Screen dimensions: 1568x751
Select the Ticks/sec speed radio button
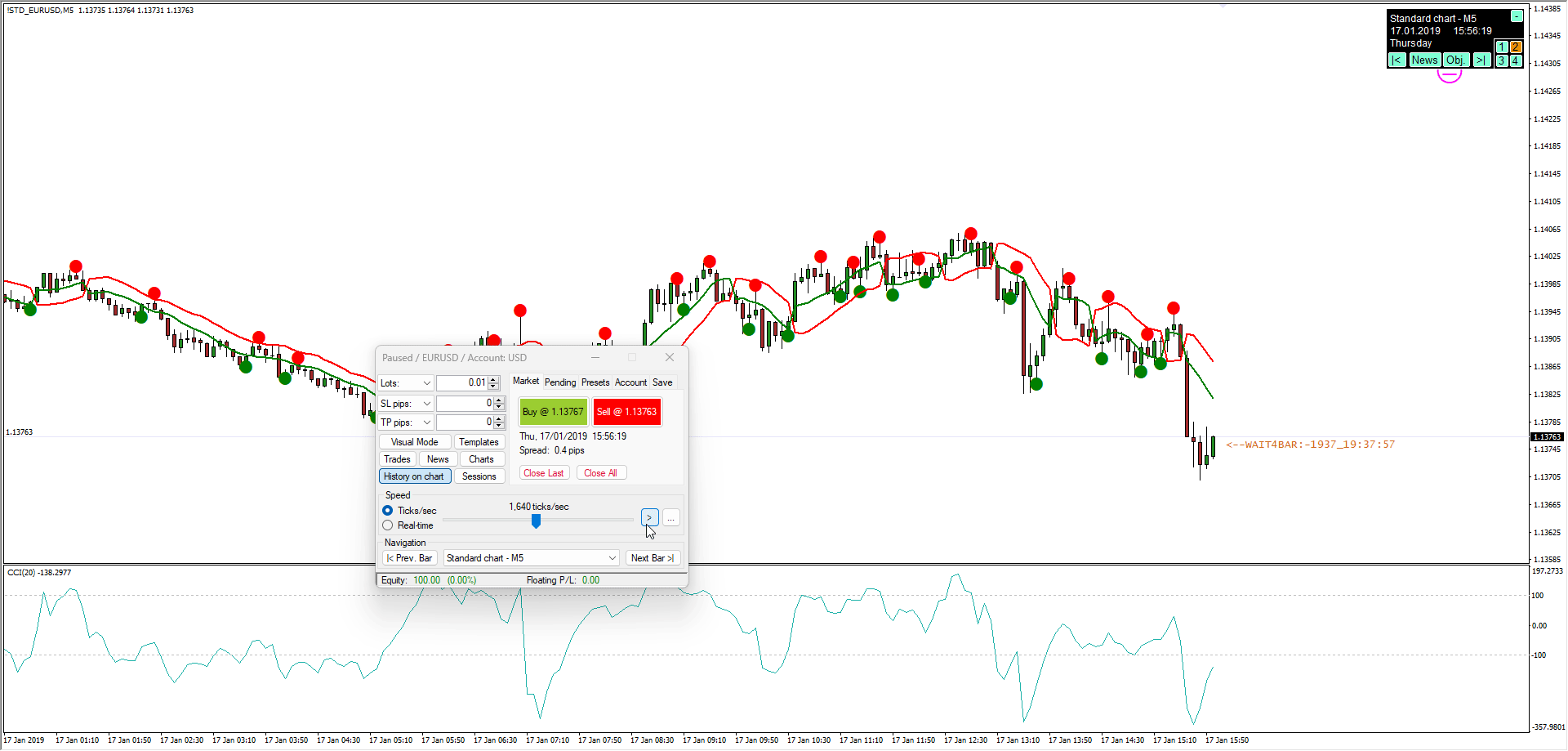[x=388, y=511]
